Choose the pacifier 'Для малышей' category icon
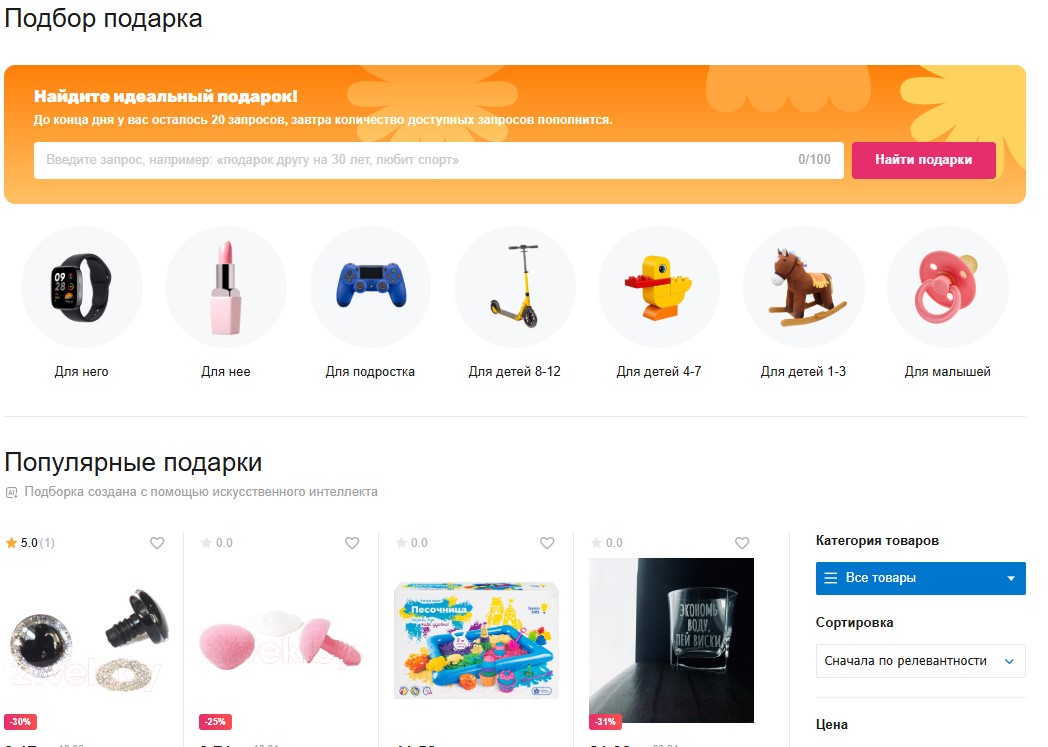 pos(948,287)
